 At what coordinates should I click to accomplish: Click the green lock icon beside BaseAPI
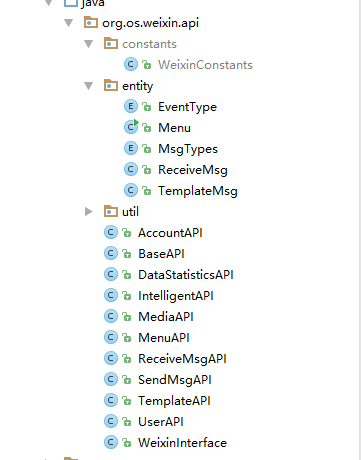coord(126,254)
